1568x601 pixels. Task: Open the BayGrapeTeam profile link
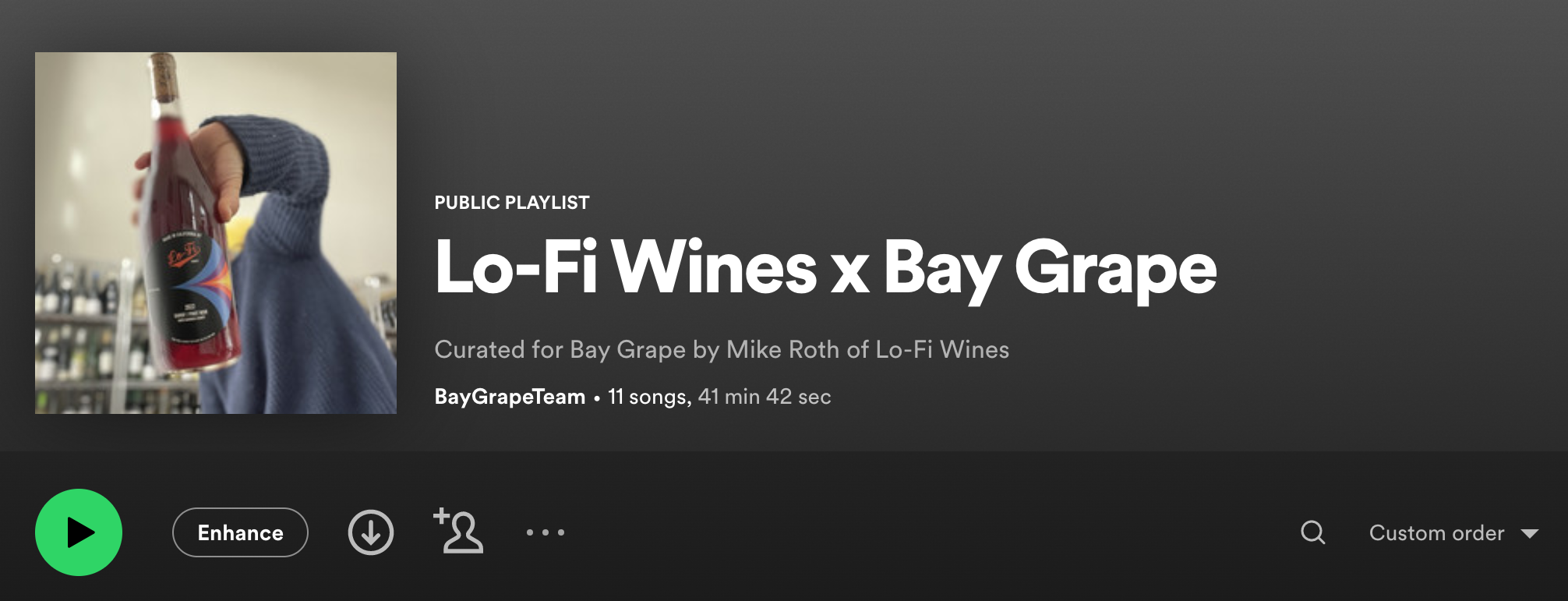click(x=510, y=397)
